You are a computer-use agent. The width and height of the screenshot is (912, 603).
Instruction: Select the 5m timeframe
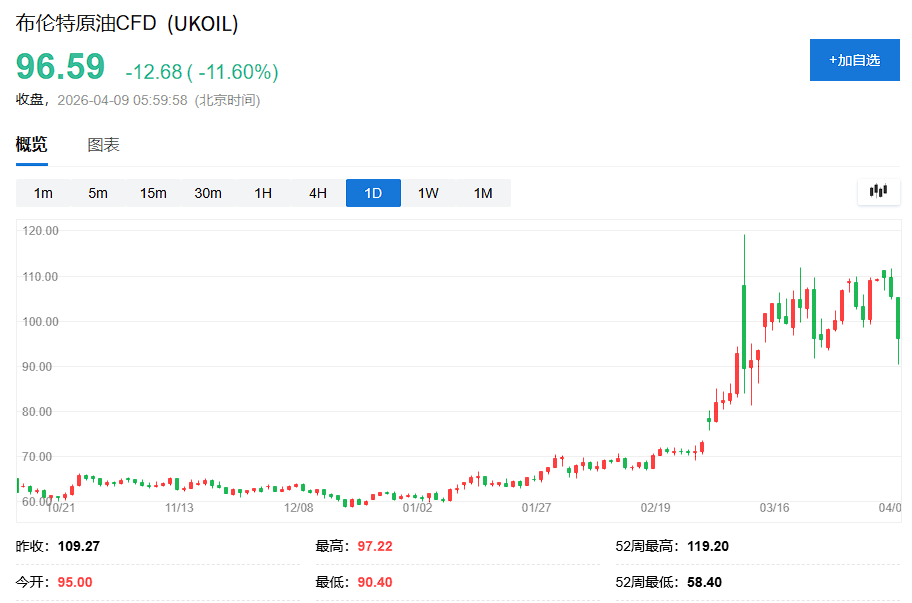(x=98, y=193)
